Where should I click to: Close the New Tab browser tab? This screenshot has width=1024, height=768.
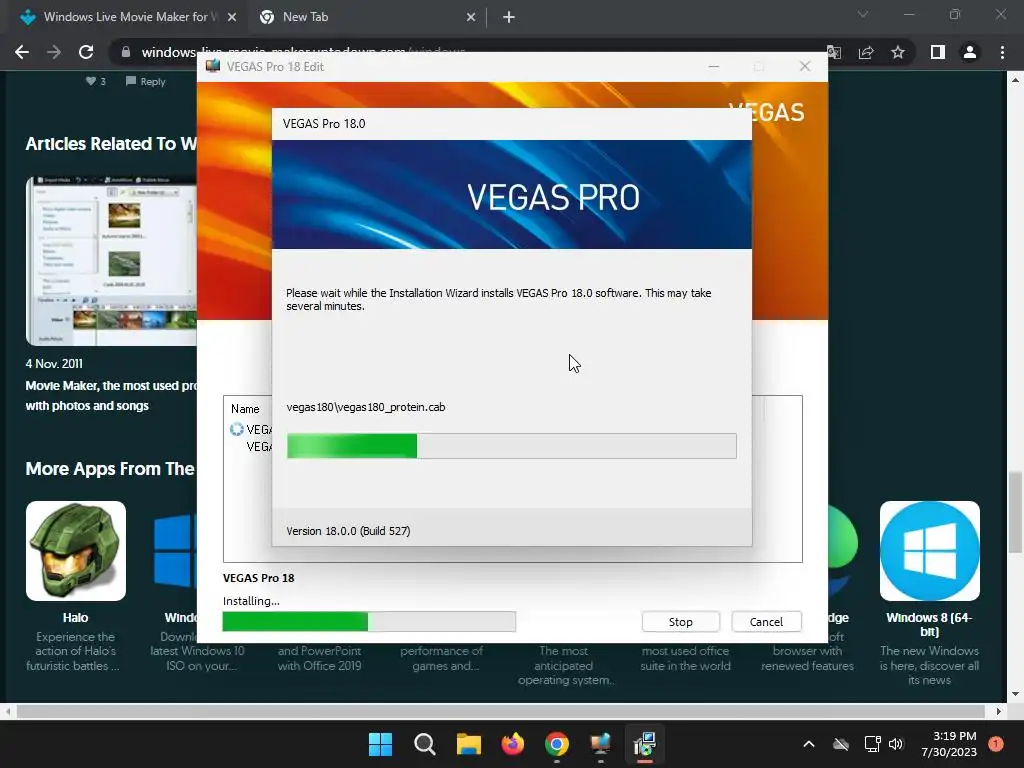click(x=471, y=18)
